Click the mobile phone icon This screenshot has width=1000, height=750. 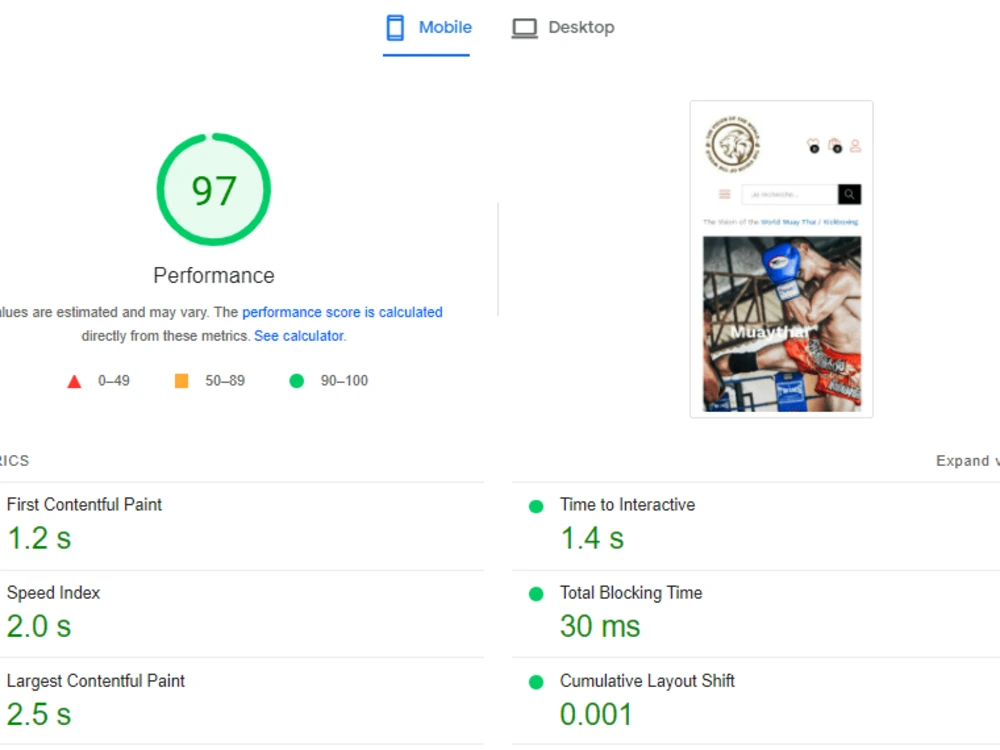click(x=395, y=28)
